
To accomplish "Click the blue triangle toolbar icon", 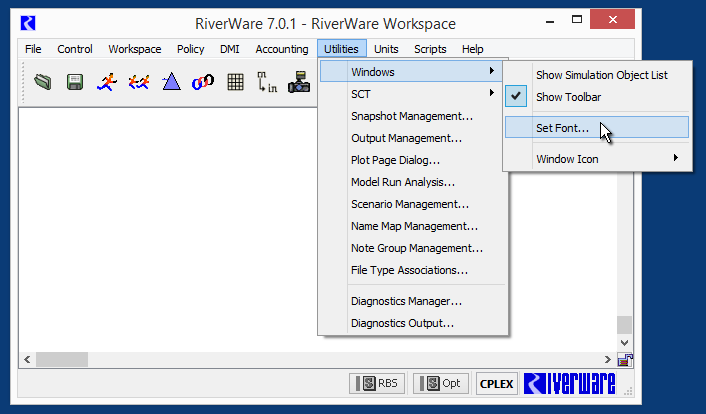I will coord(171,82).
